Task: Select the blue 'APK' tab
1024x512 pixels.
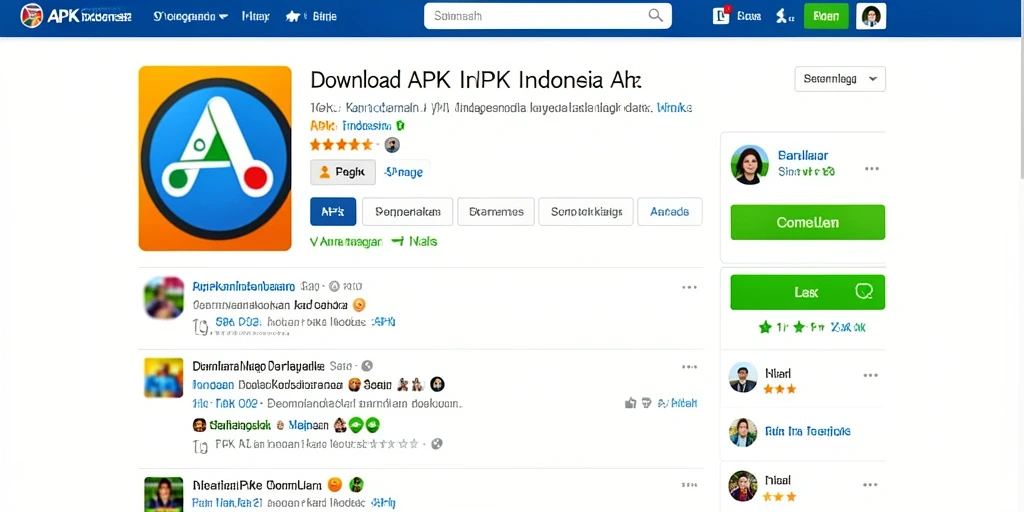Action: click(x=333, y=212)
